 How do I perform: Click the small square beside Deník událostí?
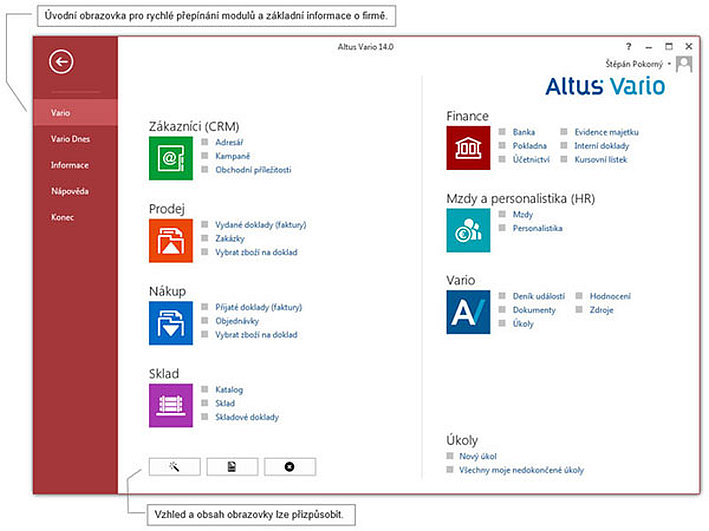502,296
